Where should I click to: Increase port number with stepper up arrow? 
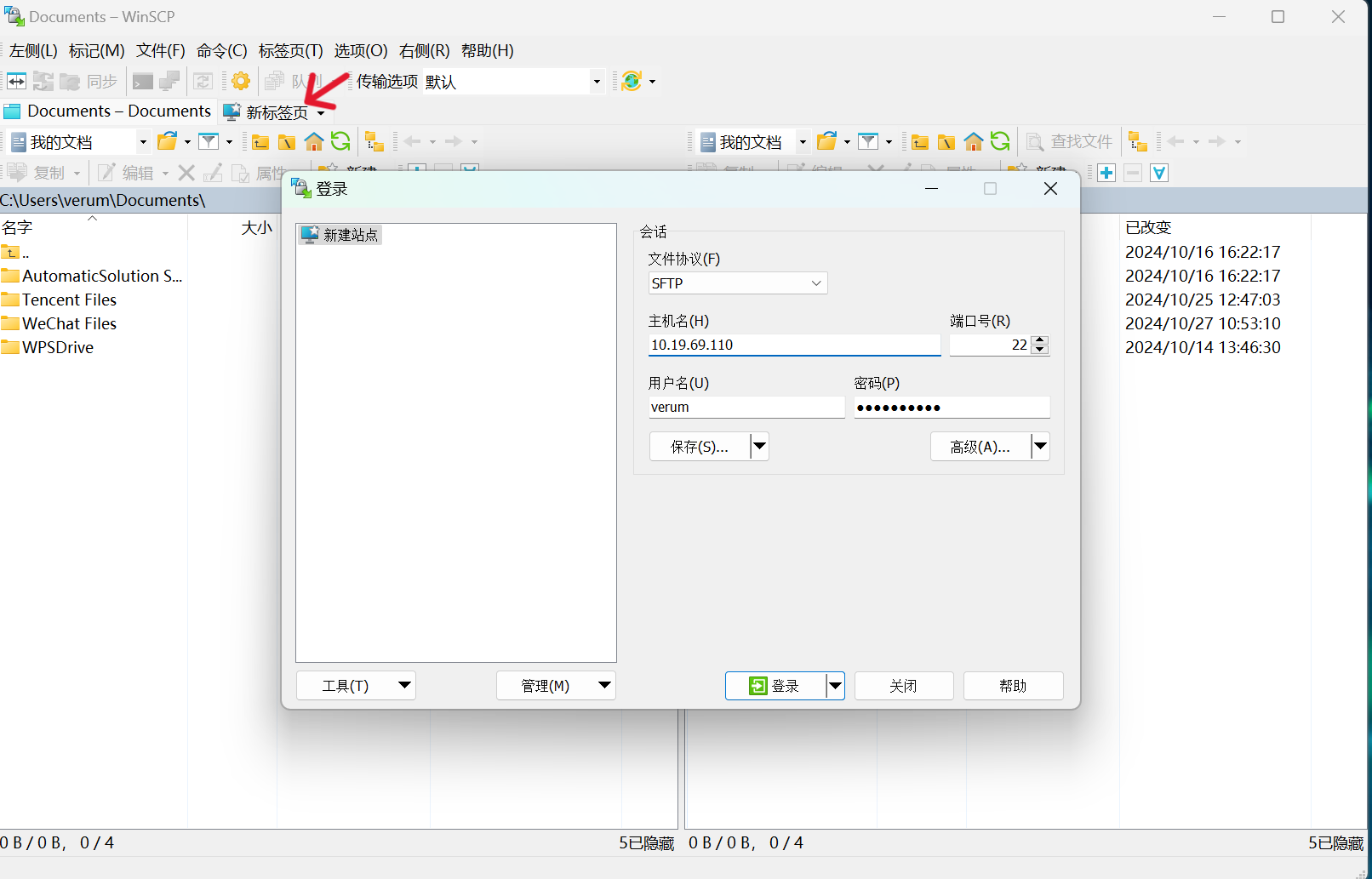tap(1039, 340)
